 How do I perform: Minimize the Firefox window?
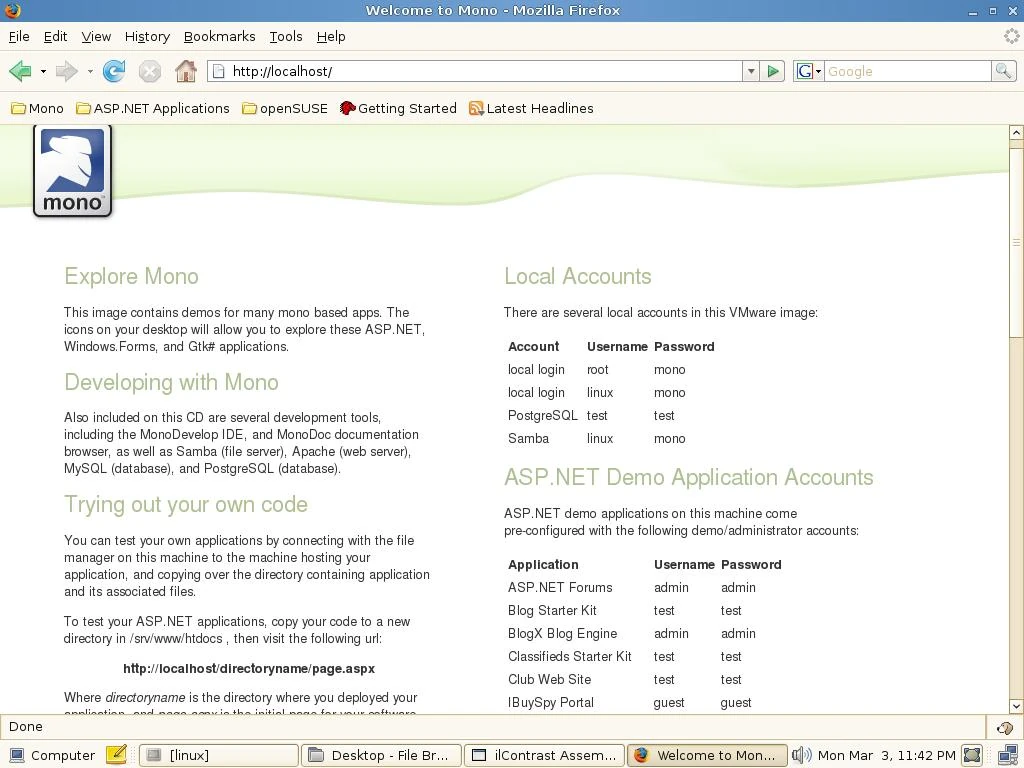click(x=973, y=11)
